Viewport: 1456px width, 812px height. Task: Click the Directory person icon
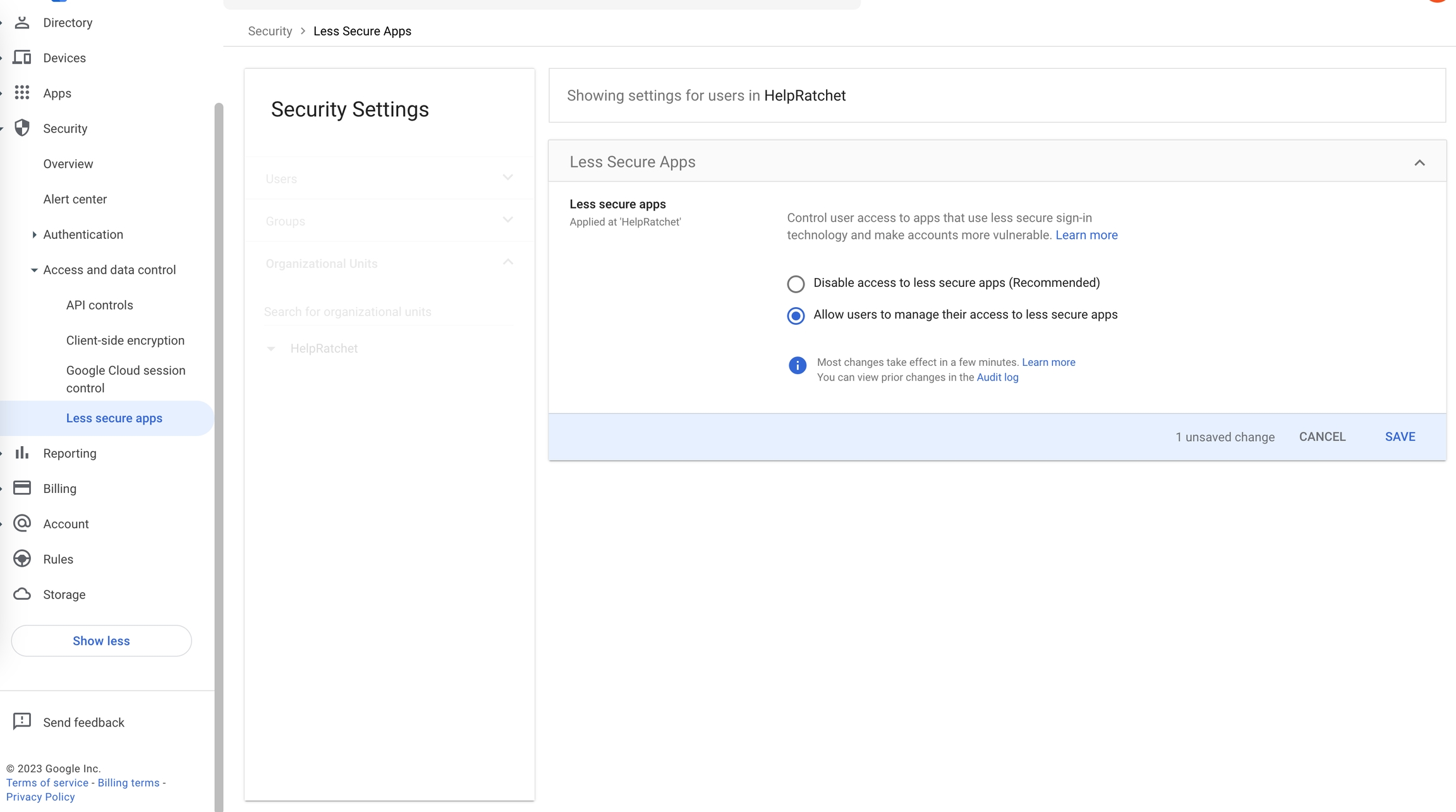click(22, 23)
